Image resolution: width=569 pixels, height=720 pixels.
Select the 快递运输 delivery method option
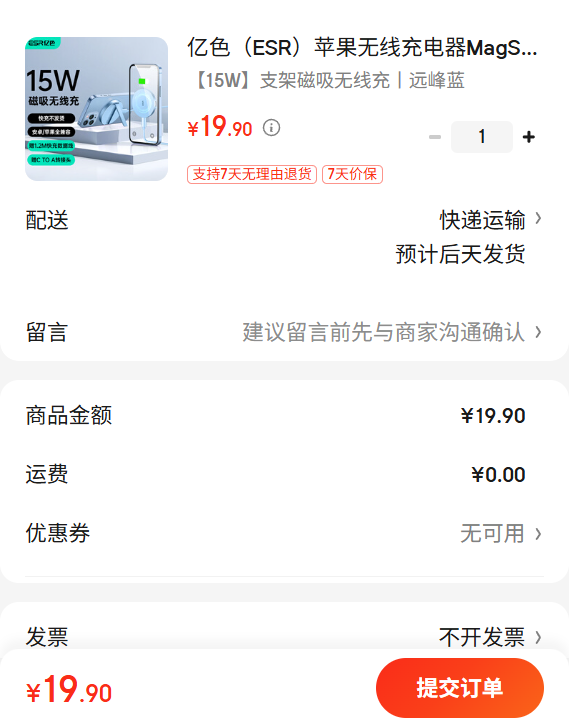(x=482, y=220)
